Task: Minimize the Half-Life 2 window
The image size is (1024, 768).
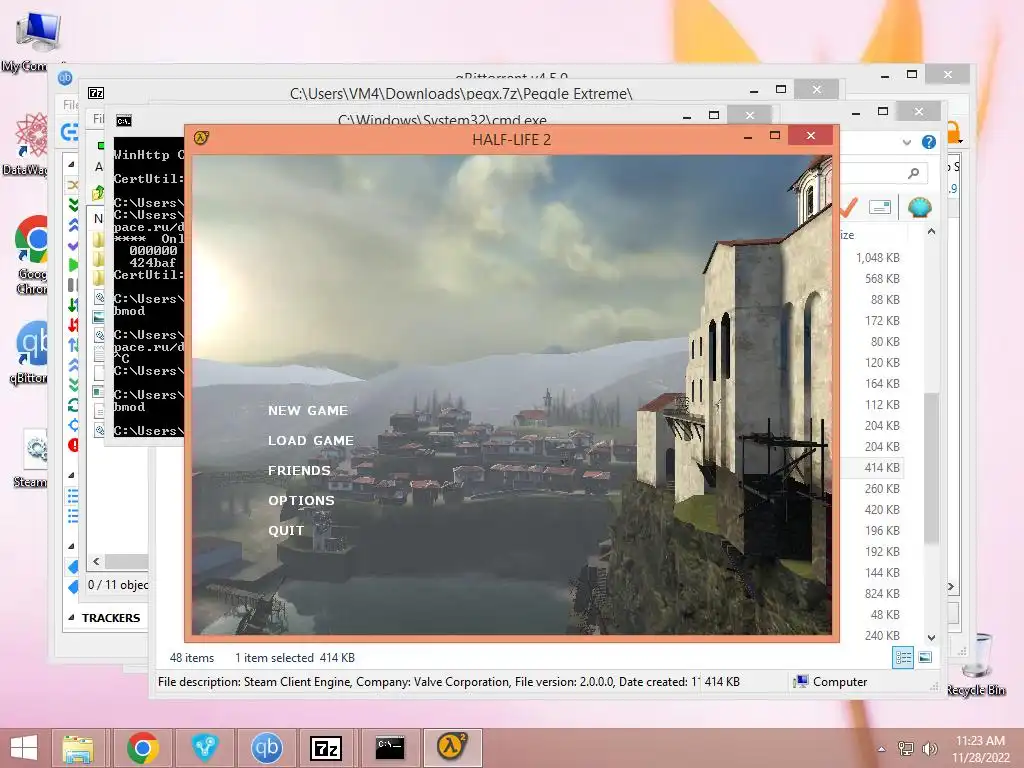Action: (x=748, y=137)
